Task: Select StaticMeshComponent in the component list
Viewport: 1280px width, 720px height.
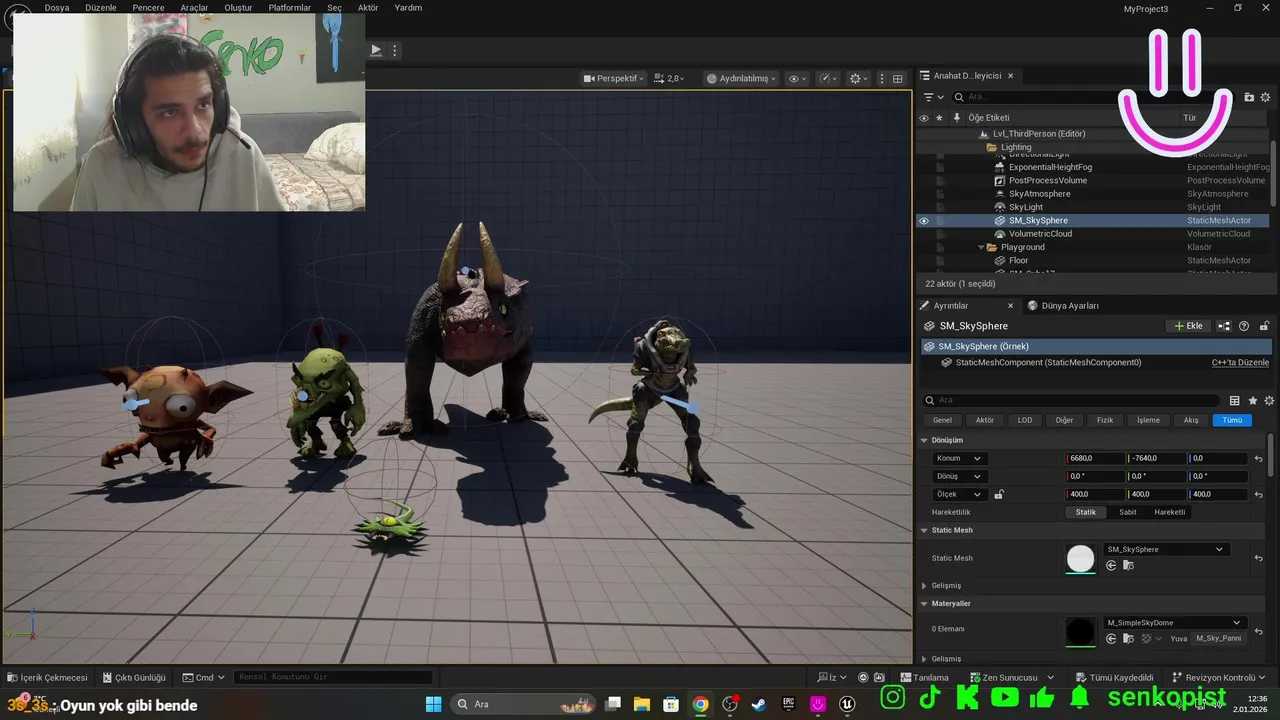Action: 1048,363
